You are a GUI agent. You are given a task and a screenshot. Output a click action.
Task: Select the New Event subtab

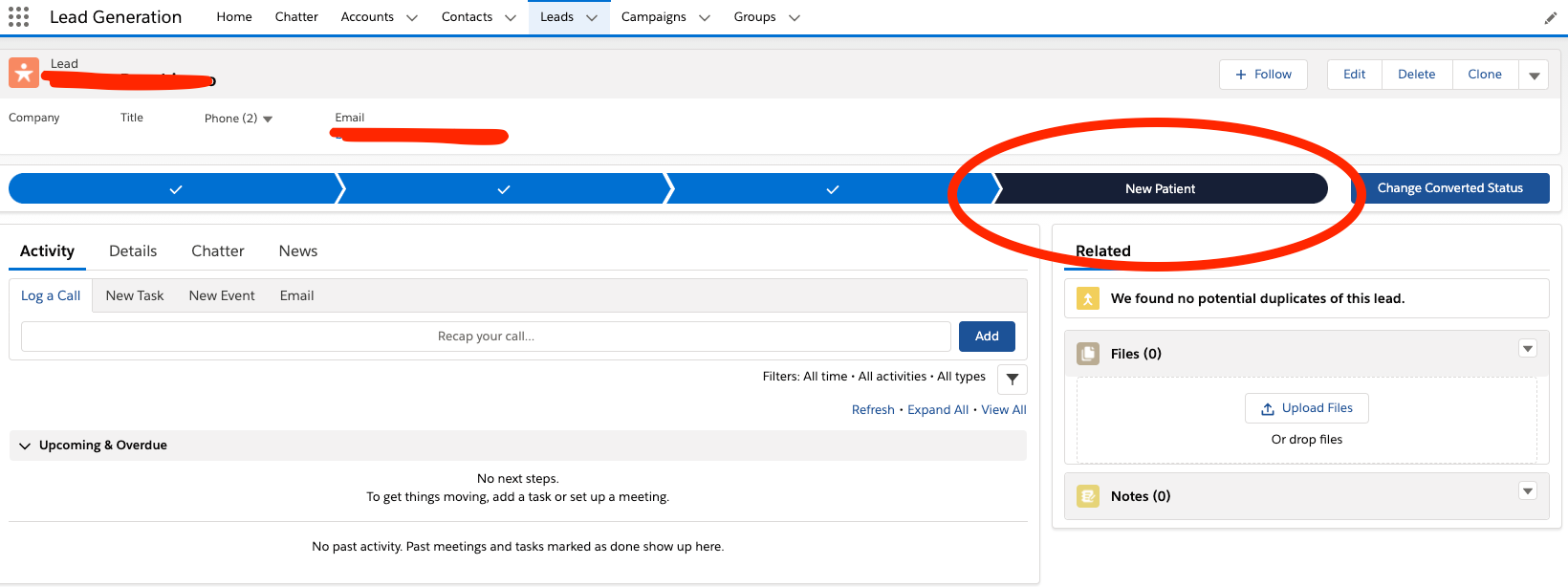click(x=222, y=295)
